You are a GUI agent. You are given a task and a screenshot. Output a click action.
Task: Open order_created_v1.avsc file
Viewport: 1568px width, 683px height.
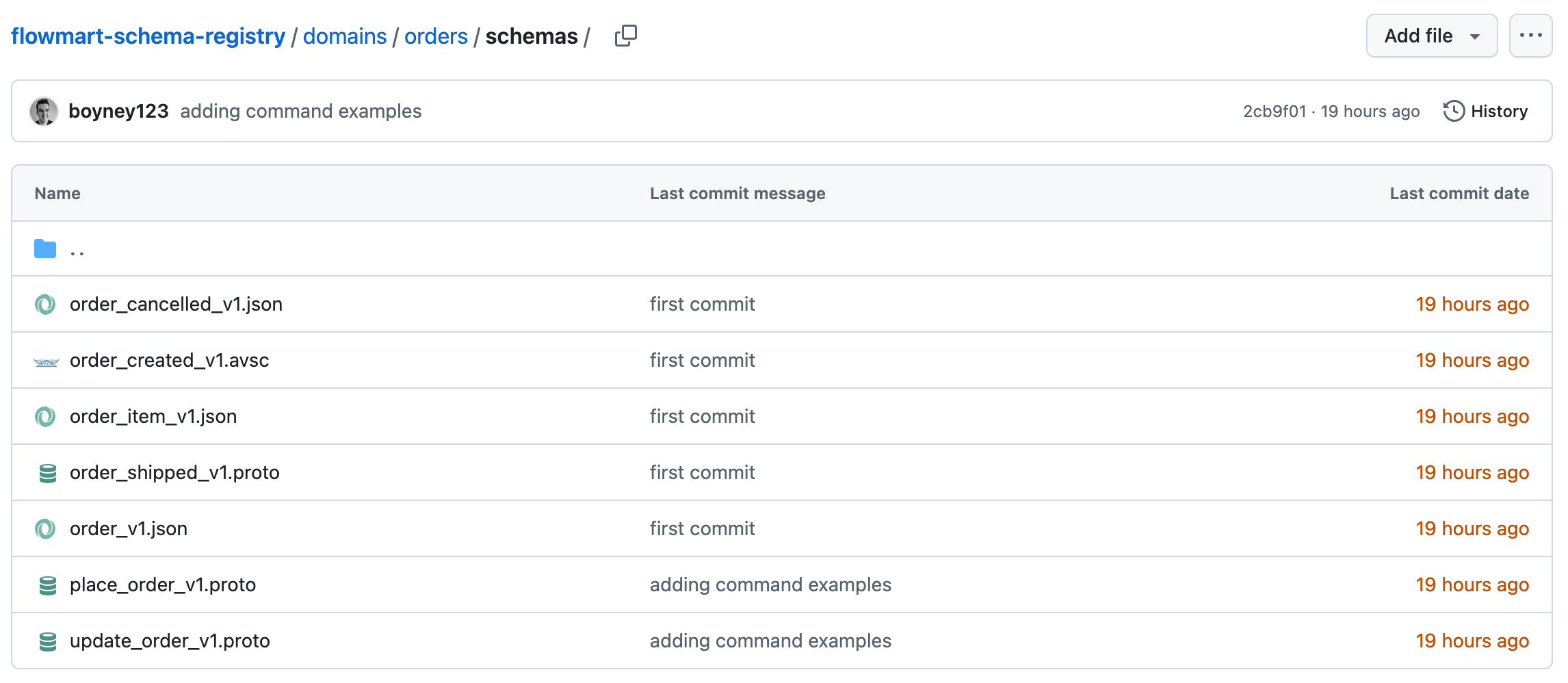pyautogui.click(x=169, y=361)
